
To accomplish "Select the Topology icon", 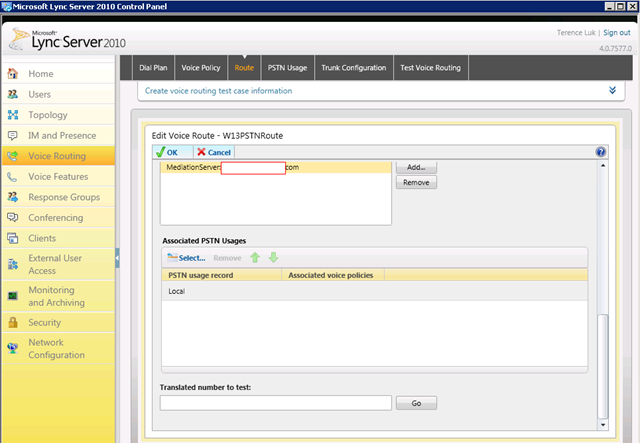I will [x=12, y=115].
